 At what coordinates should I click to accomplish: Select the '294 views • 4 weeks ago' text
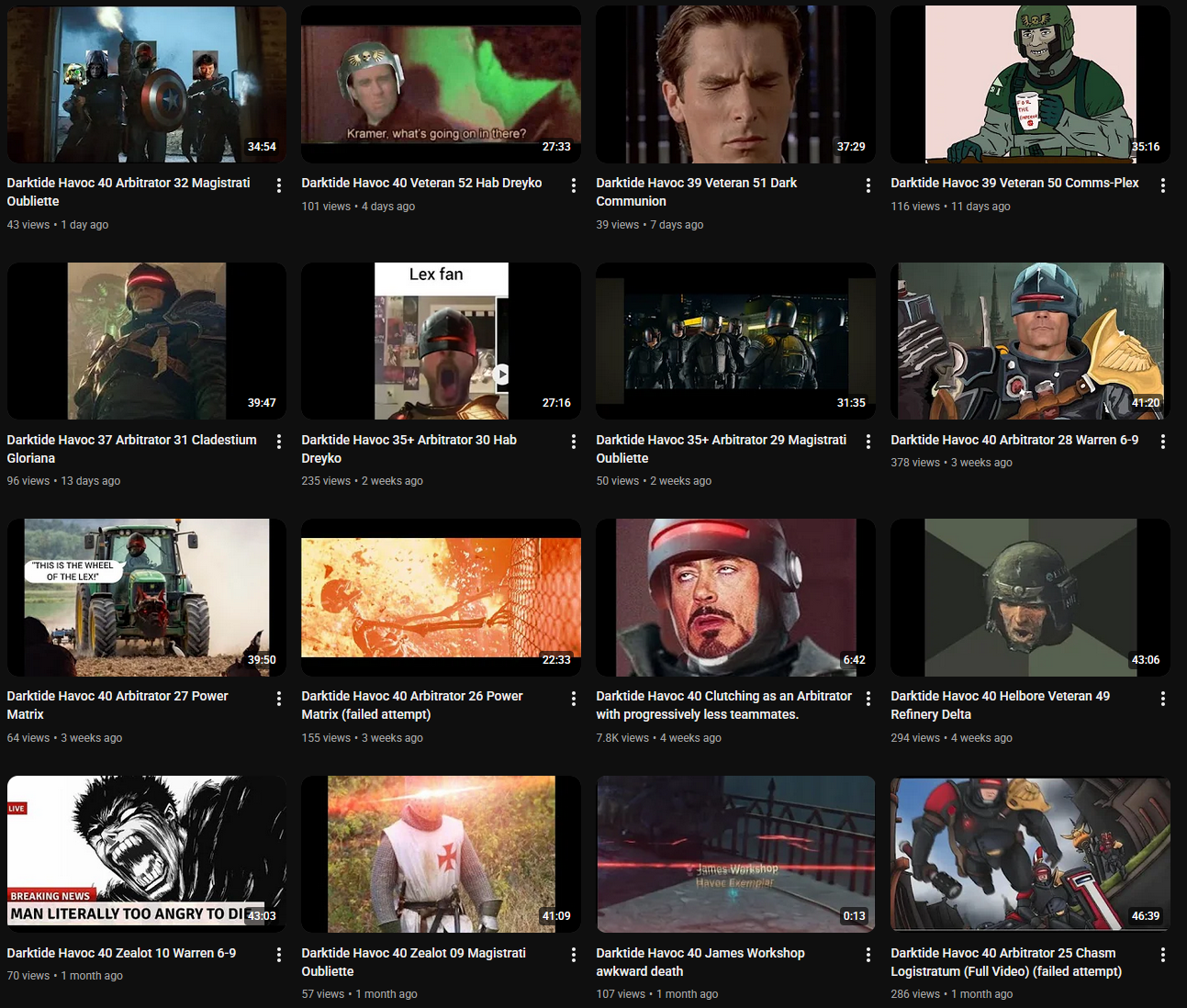point(952,738)
